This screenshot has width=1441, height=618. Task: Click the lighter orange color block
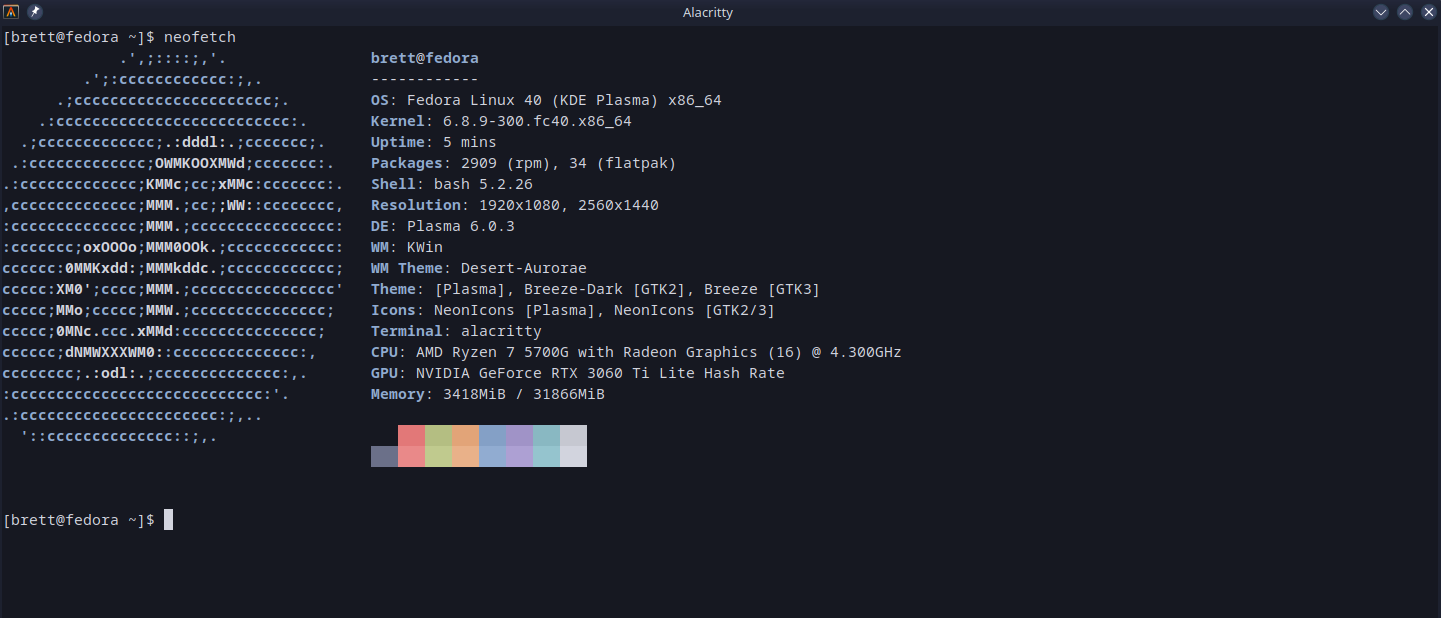[x=465, y=456]
